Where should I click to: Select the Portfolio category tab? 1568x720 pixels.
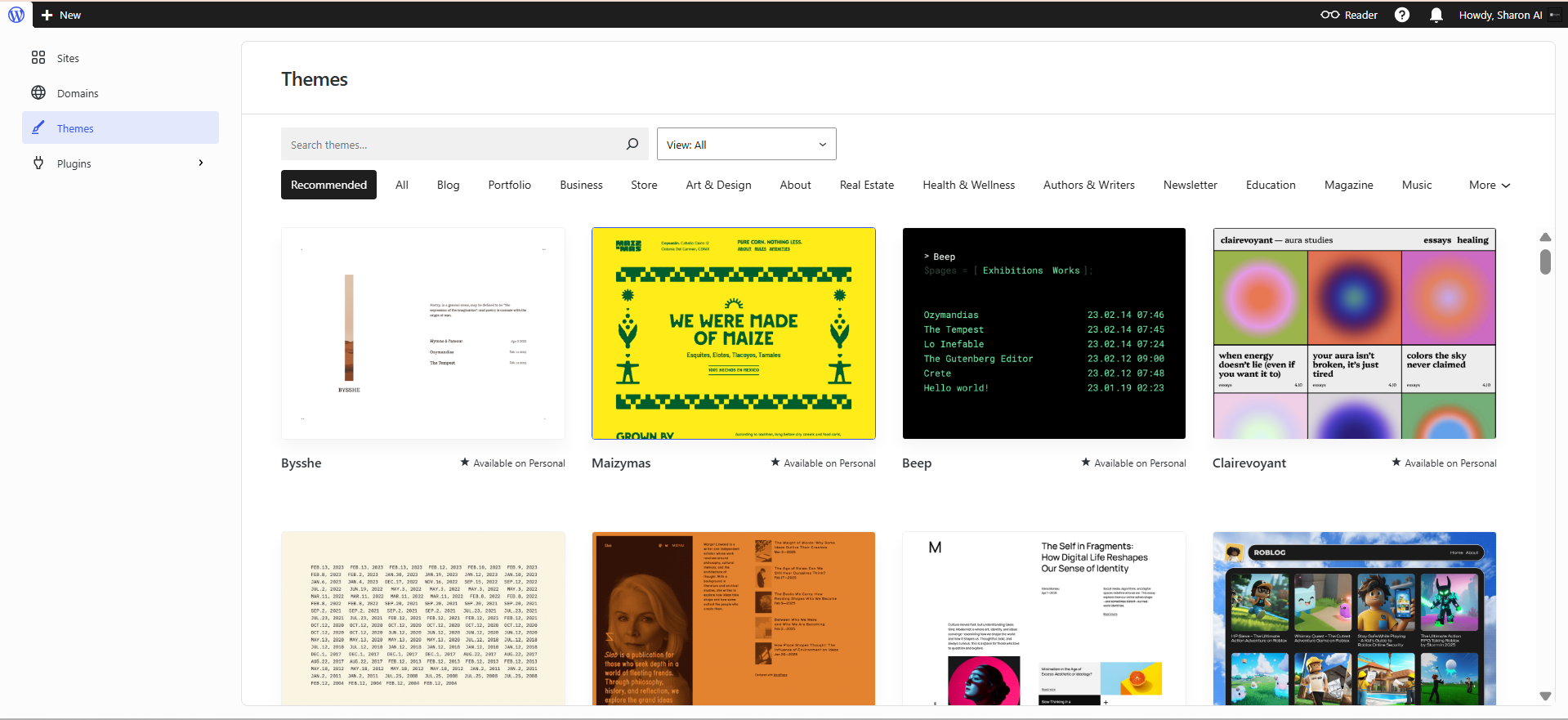pos(509,186)
